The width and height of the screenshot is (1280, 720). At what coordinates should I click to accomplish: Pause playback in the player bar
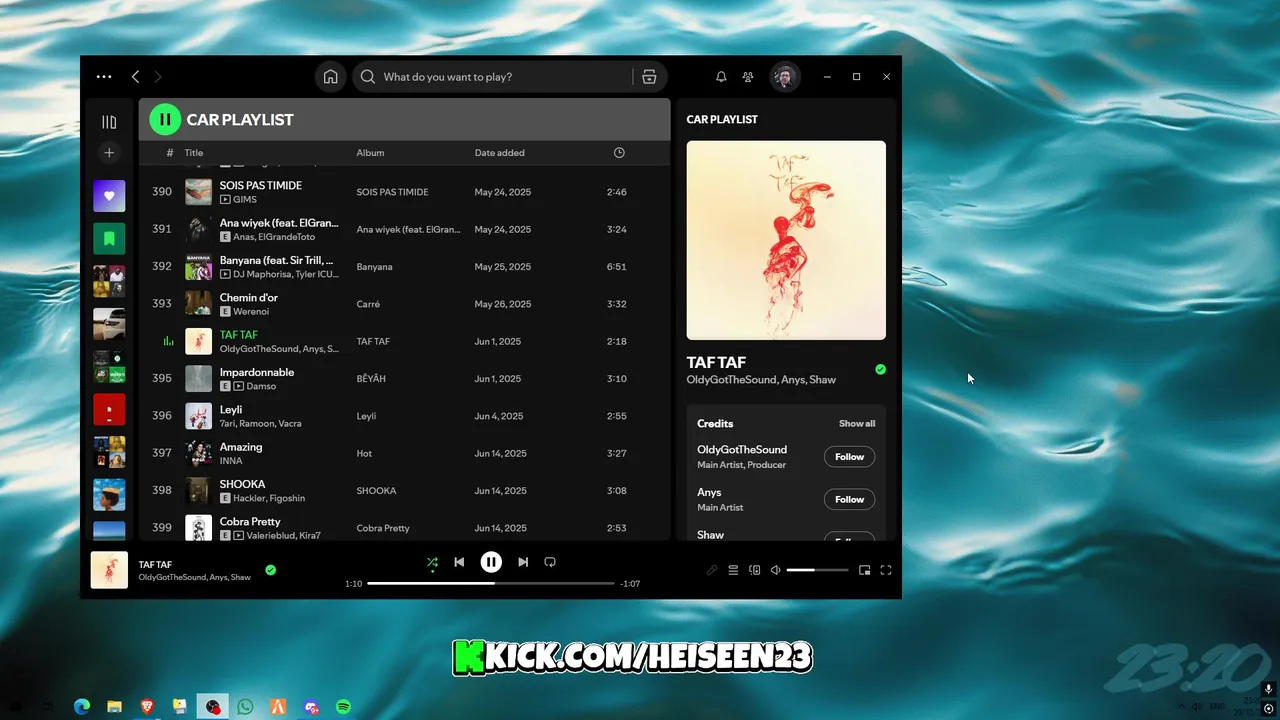[x=491, y=562]
